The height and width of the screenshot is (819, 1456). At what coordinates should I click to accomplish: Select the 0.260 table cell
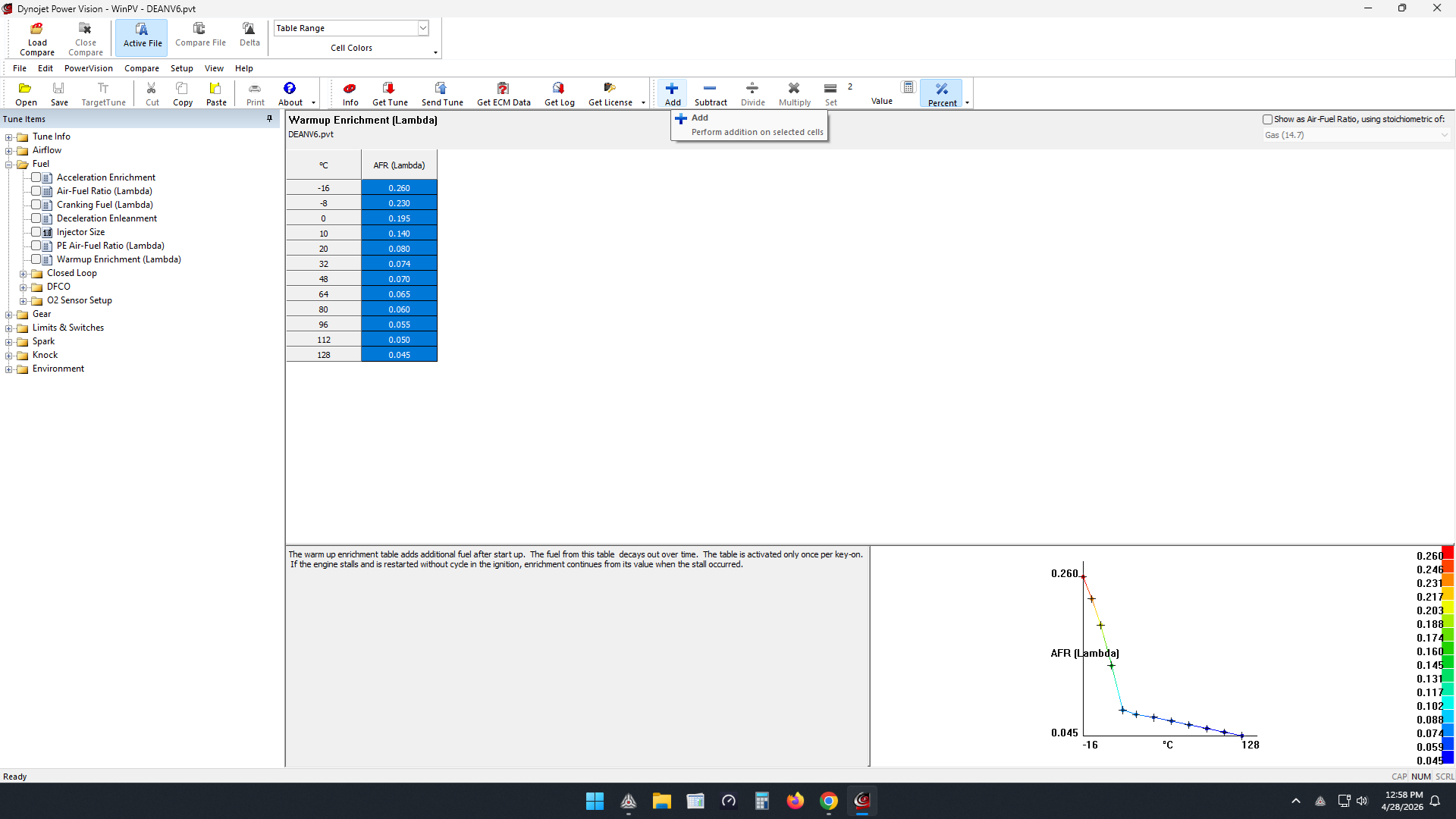(399, 188)
